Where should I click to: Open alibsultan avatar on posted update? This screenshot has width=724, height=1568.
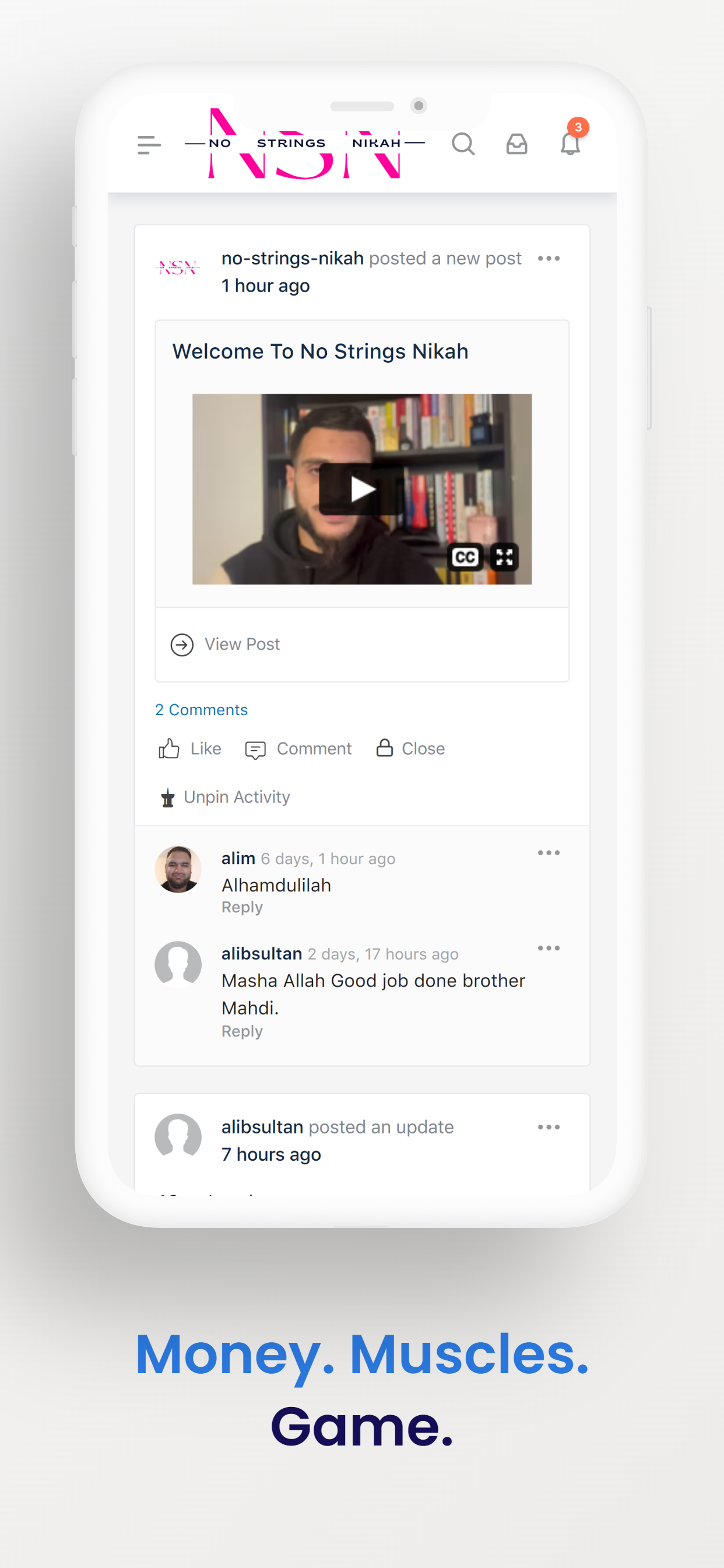tap(178, 1137)
